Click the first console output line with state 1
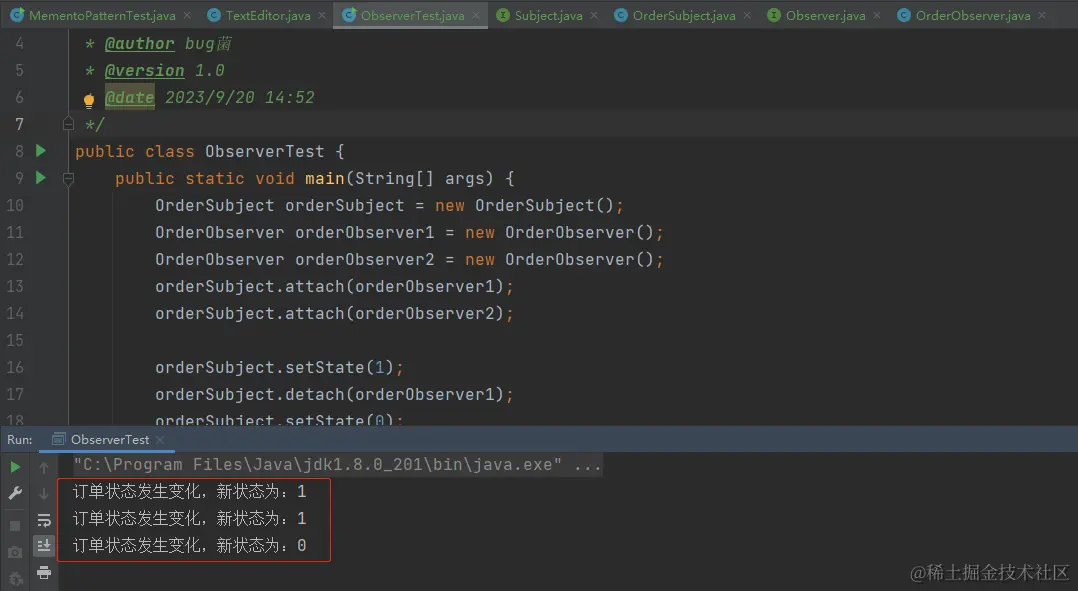The height and width of the screenshot is (591, 1078). (190, 491)
